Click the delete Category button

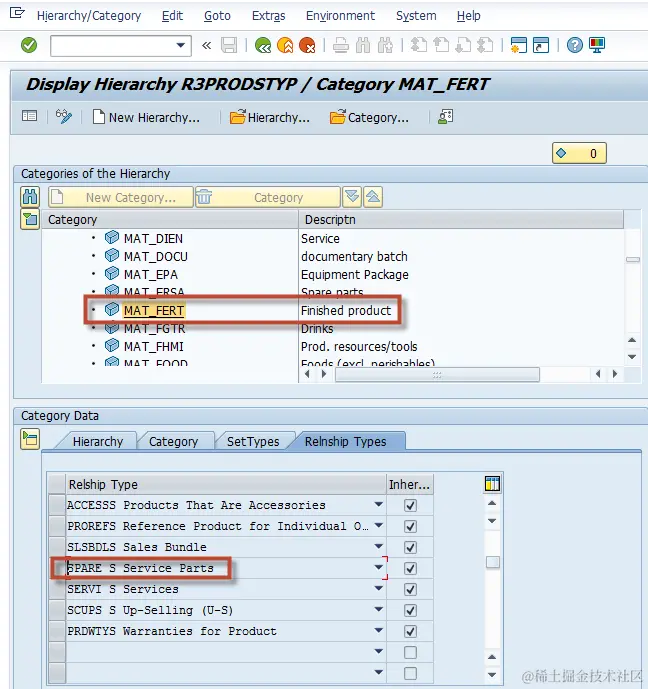pos(268,197)
